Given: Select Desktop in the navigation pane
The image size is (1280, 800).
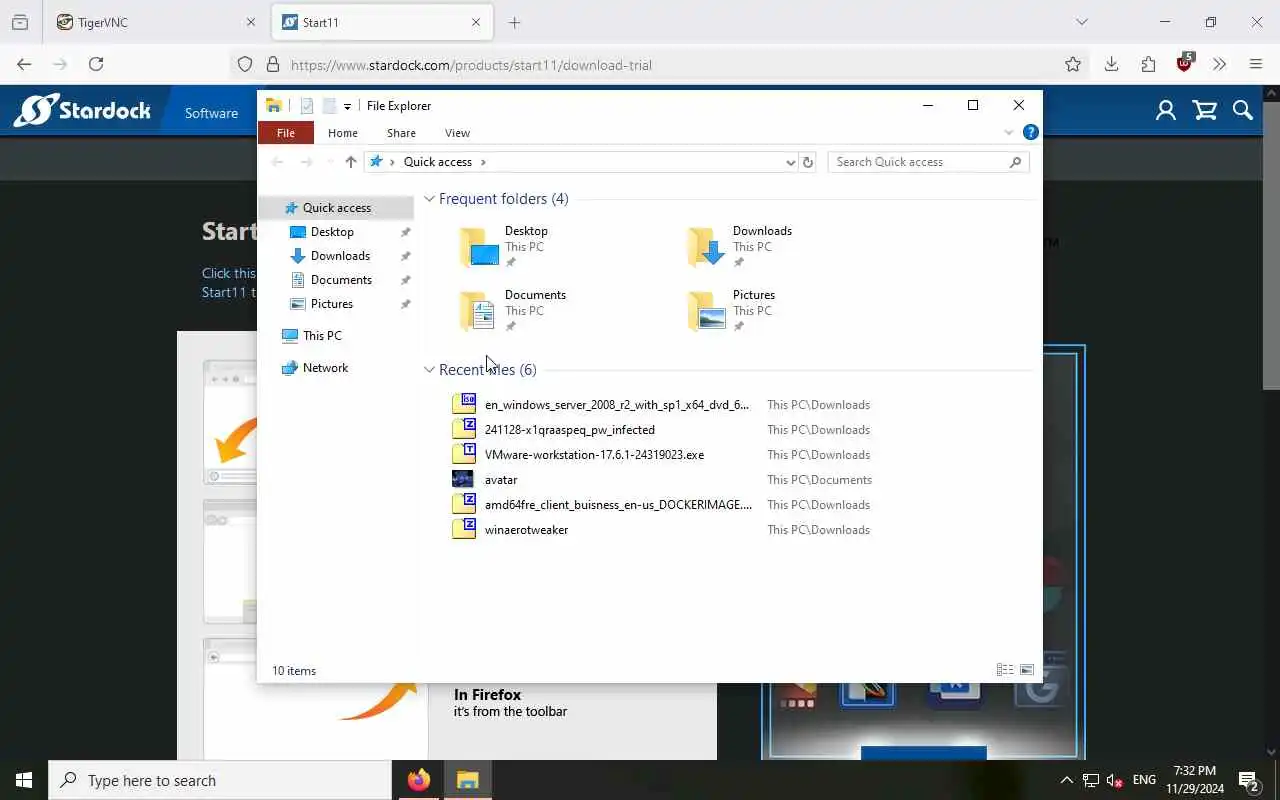Looking at the screenshot, I should (332, 232).
